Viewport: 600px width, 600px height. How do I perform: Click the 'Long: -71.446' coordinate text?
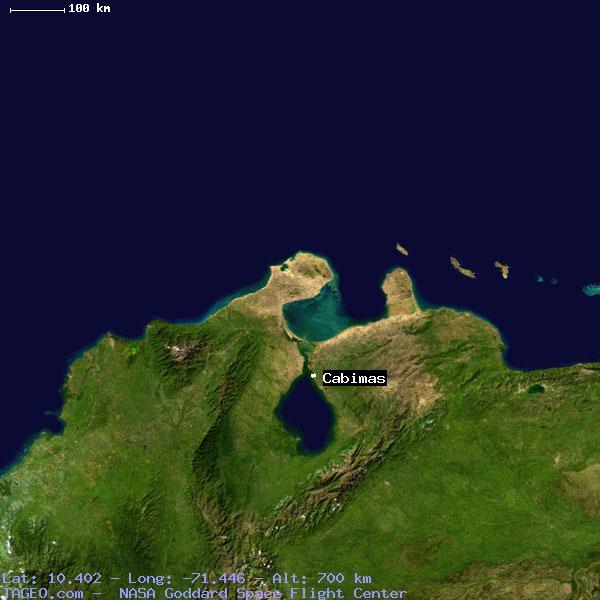tap(186, 578)
